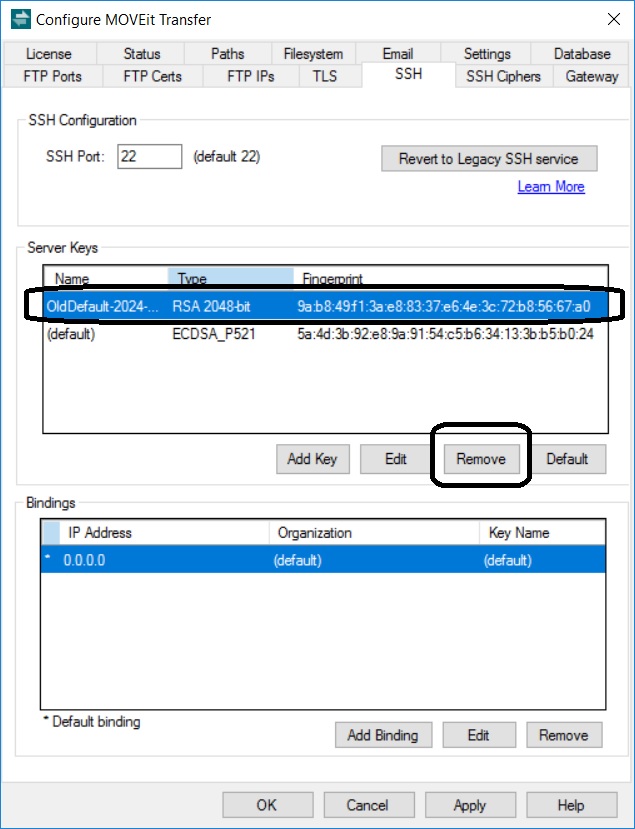Image resolution: width=635 pixels, height=829 pixels.
Task: Edit the selected server key
Action: pyautogui.click(x=395, y=459)
